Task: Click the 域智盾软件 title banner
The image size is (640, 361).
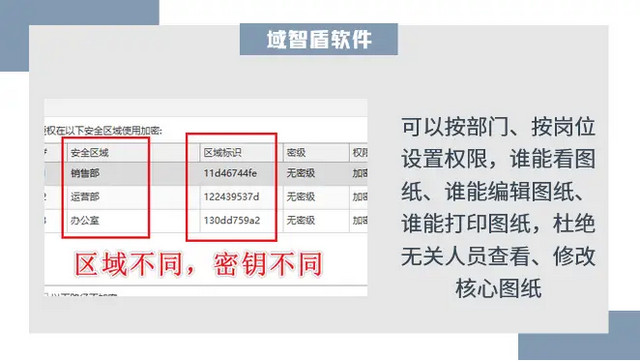Action: pyautogui.click(x=319, y=39)
